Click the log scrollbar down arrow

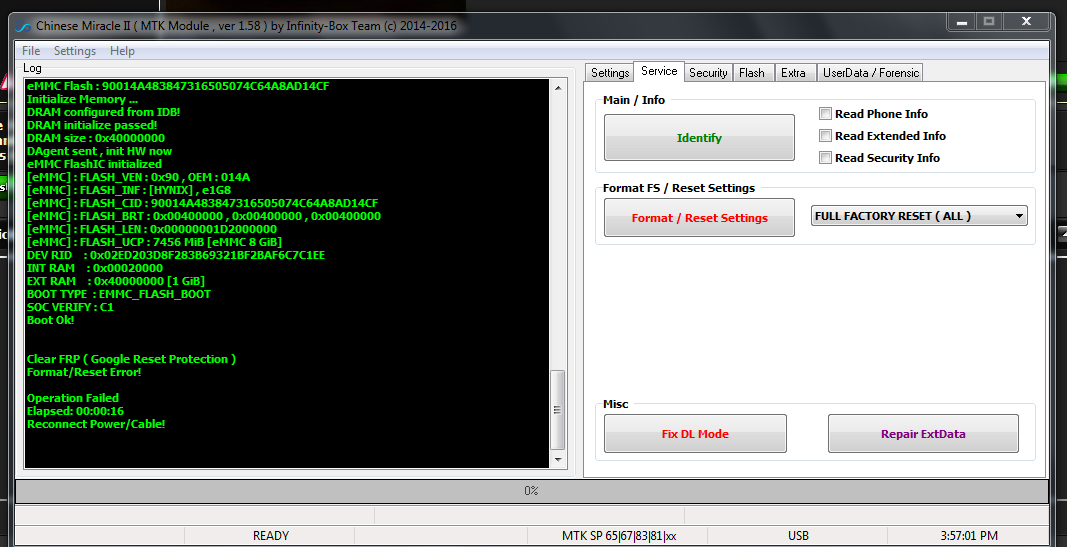coord(558,460)
